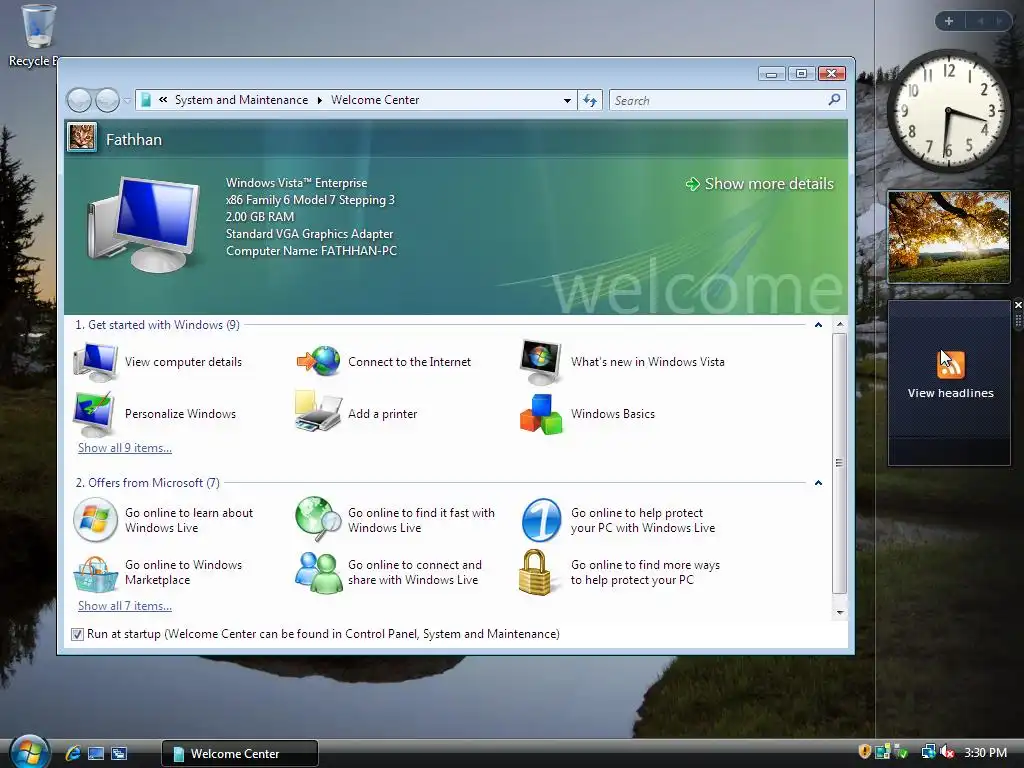Image resolution: width=1024 pixels, height=768 pixels.
Task: Click scrollbar down arrow in Welcome Center
Action: coord(840,613)
